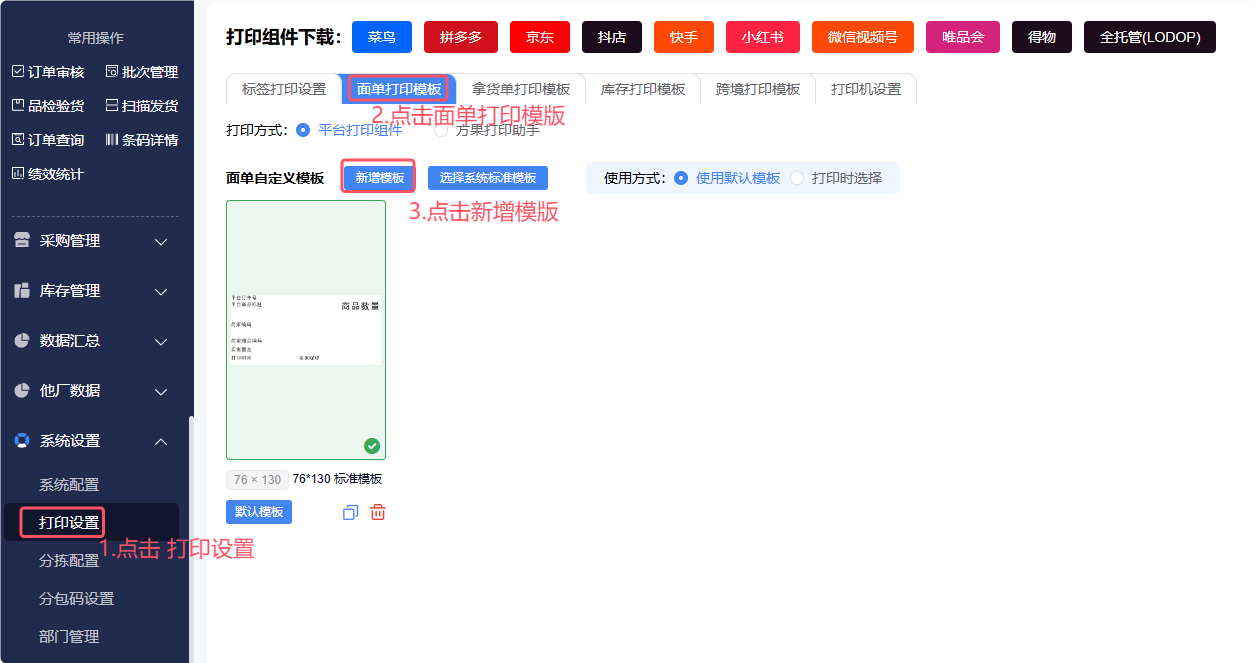Open 订单审核 shortcut in sidebar
This screenshot has height=663, width=1256.
tap(48, 72)
